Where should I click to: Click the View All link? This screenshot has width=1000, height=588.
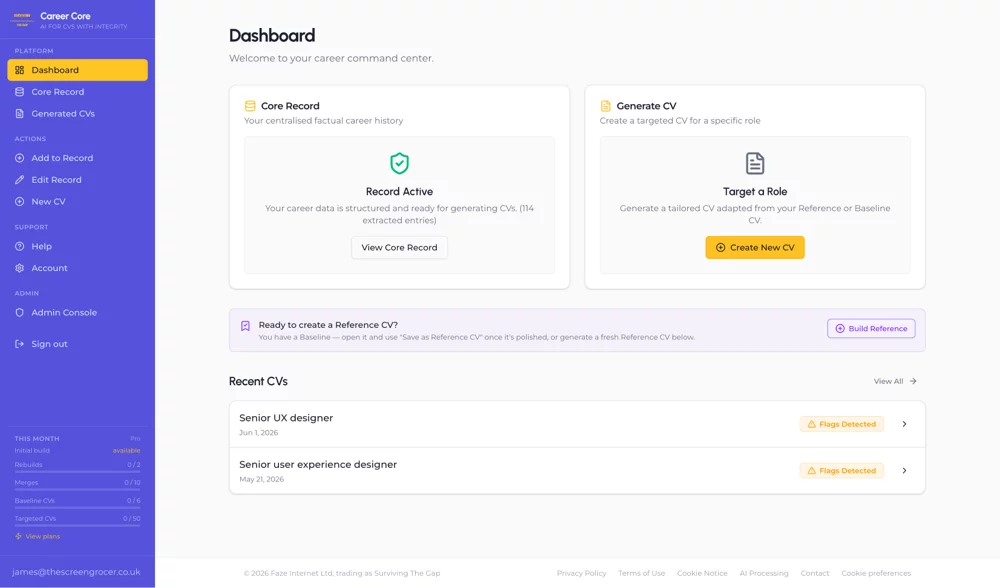(x=895, y=381)
